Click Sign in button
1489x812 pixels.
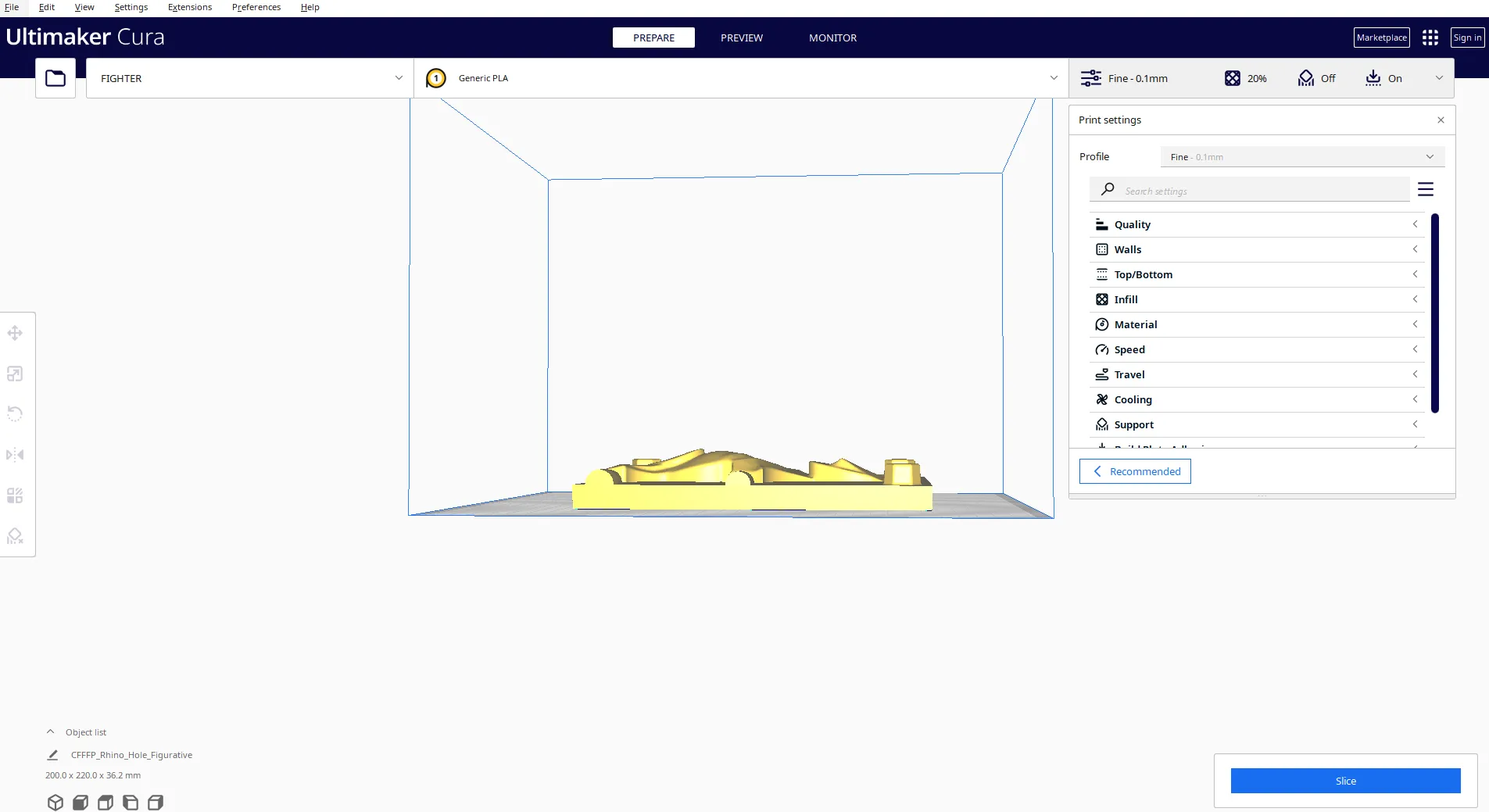click(1467, 38)
